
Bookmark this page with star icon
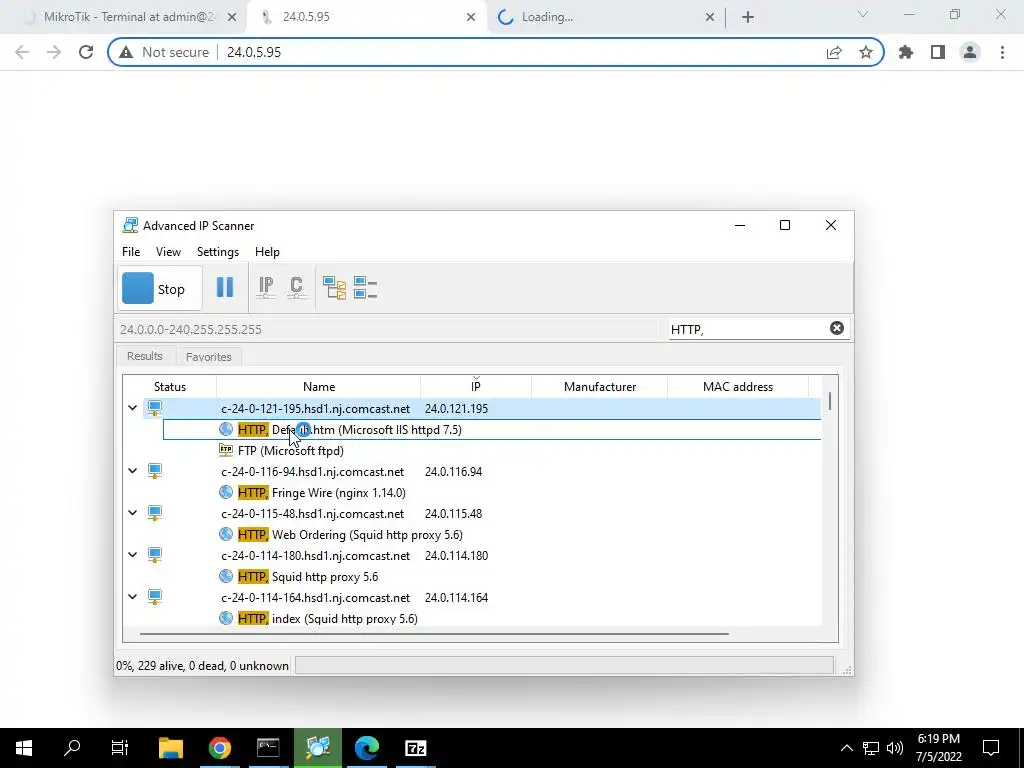click(865, 52)
